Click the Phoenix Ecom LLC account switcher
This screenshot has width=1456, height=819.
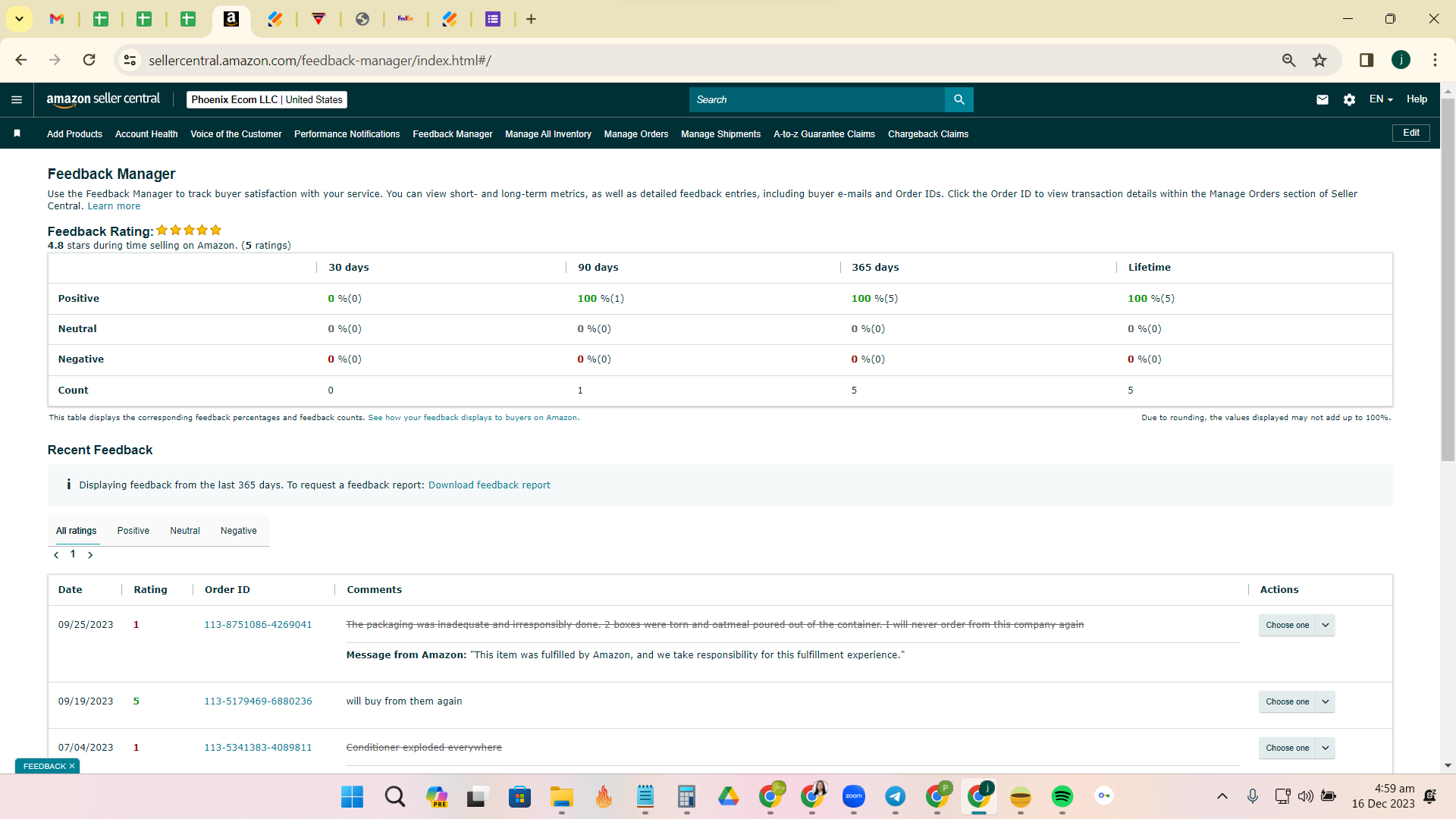point(267,99)
